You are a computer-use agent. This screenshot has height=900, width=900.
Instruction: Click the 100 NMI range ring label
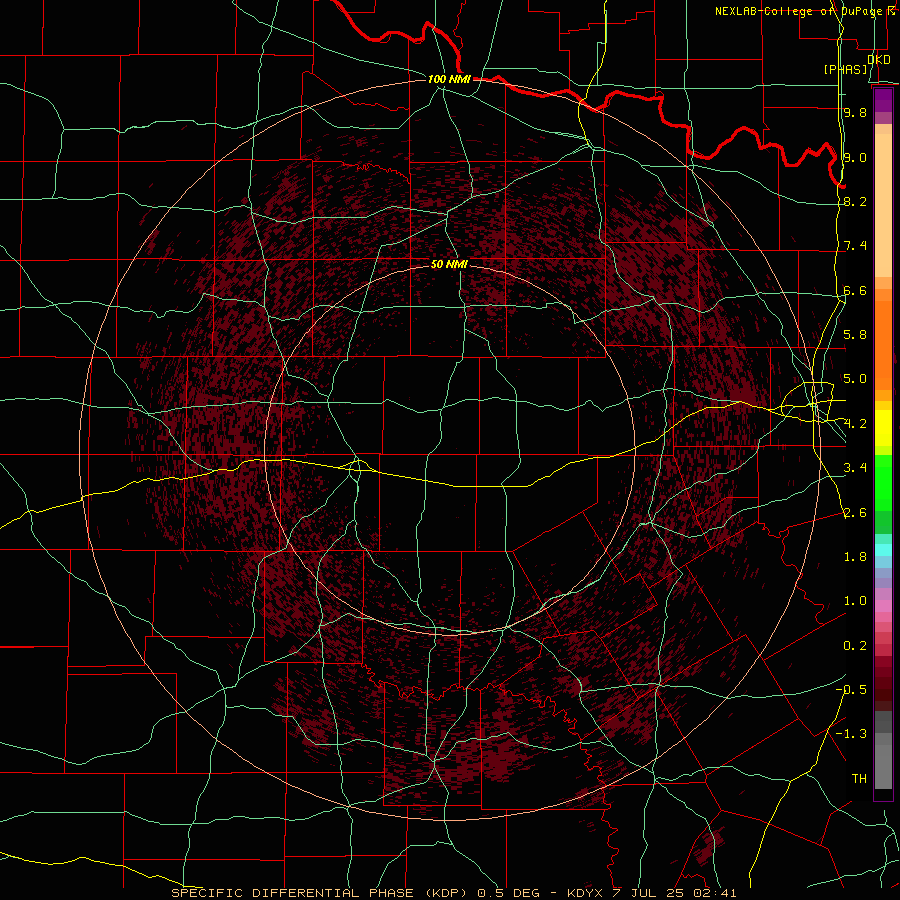click(449, 79)
